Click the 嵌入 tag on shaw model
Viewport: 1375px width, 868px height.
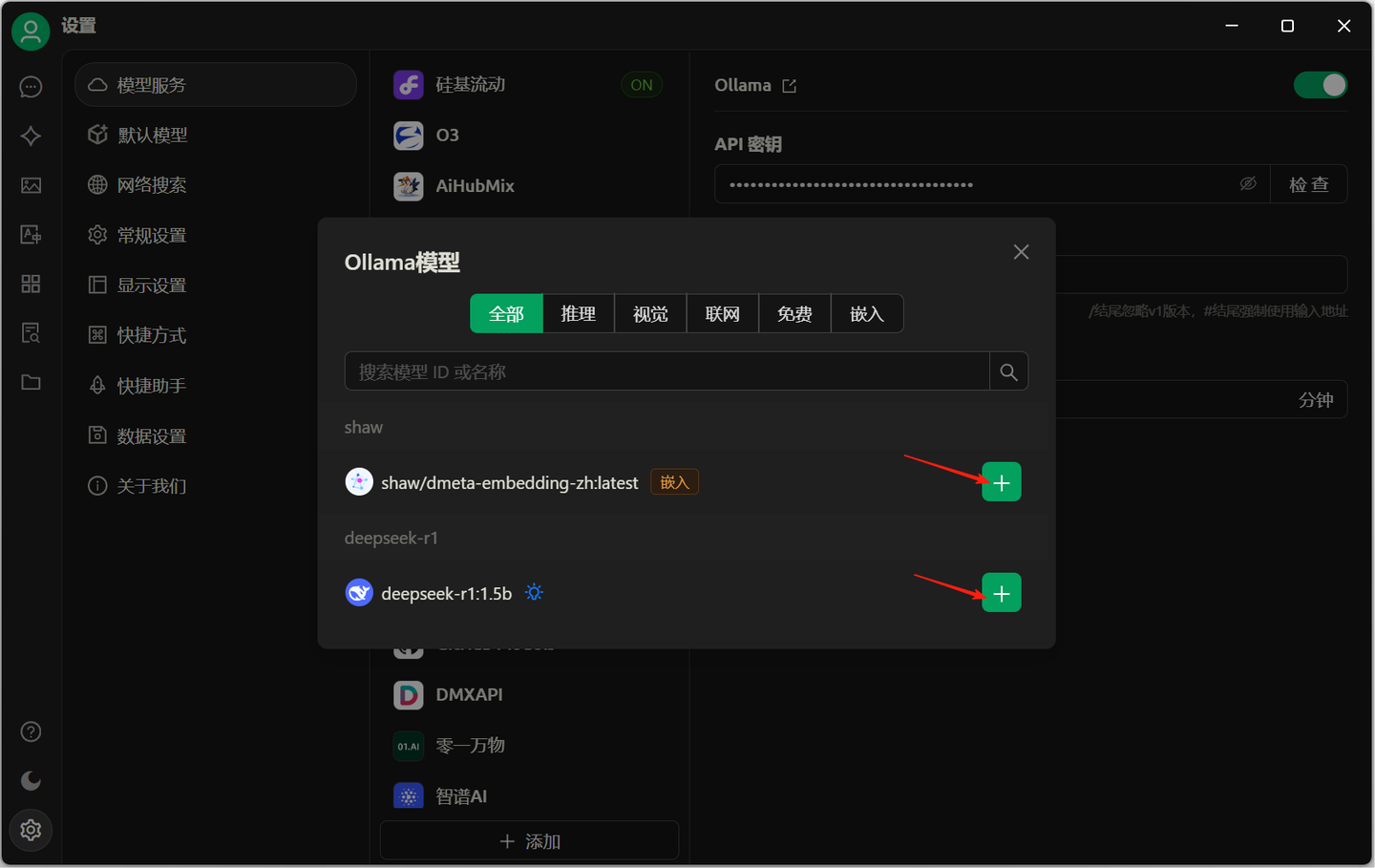[x=675, y=482]
